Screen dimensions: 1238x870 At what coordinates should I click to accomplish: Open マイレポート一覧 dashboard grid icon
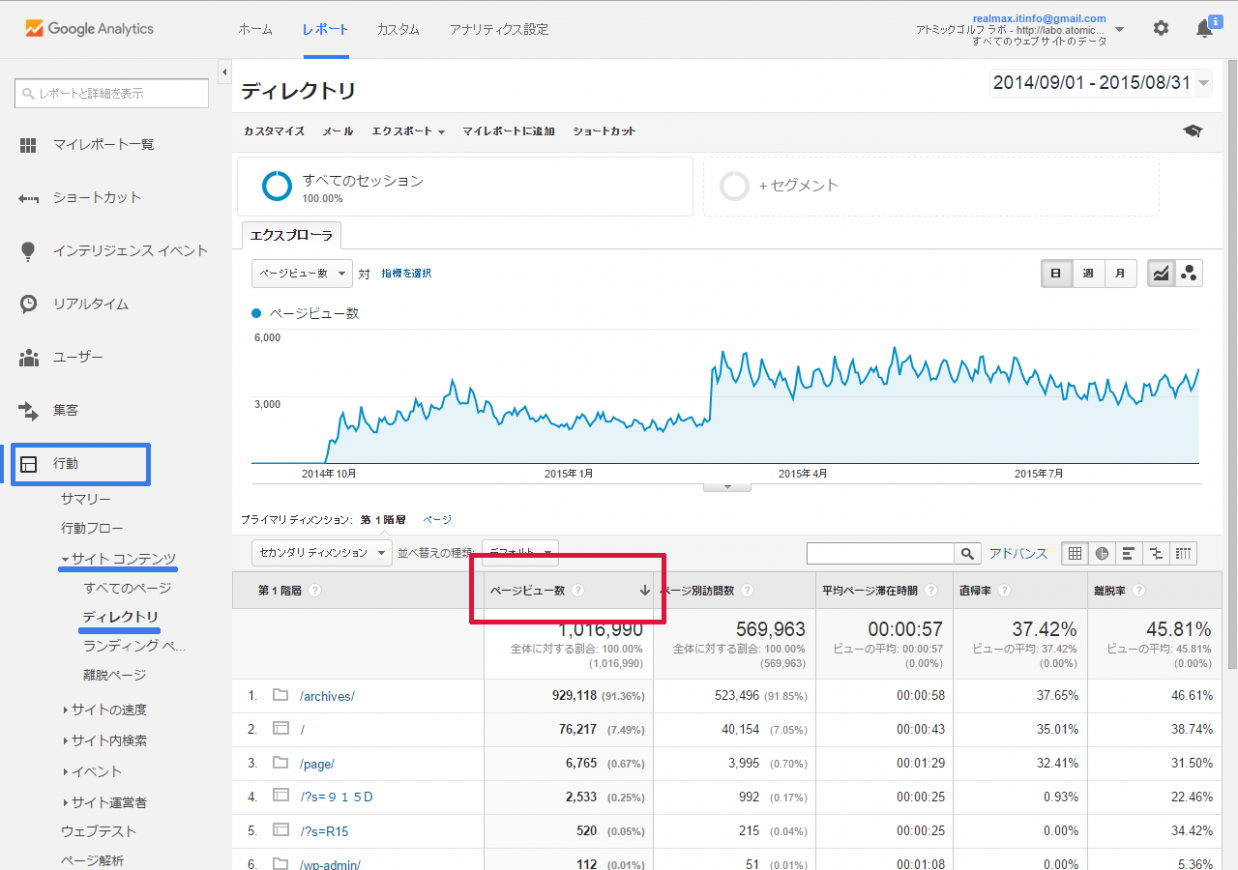(x=28, y=145)
